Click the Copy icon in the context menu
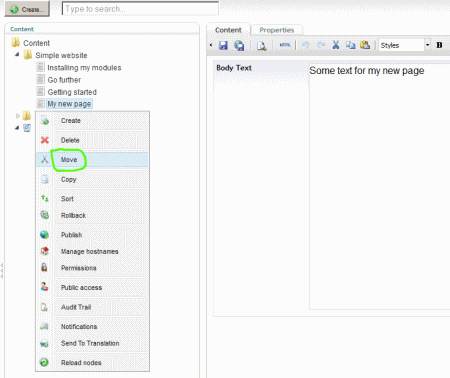Viewport: 450px width, 378px height. (44, 179)
